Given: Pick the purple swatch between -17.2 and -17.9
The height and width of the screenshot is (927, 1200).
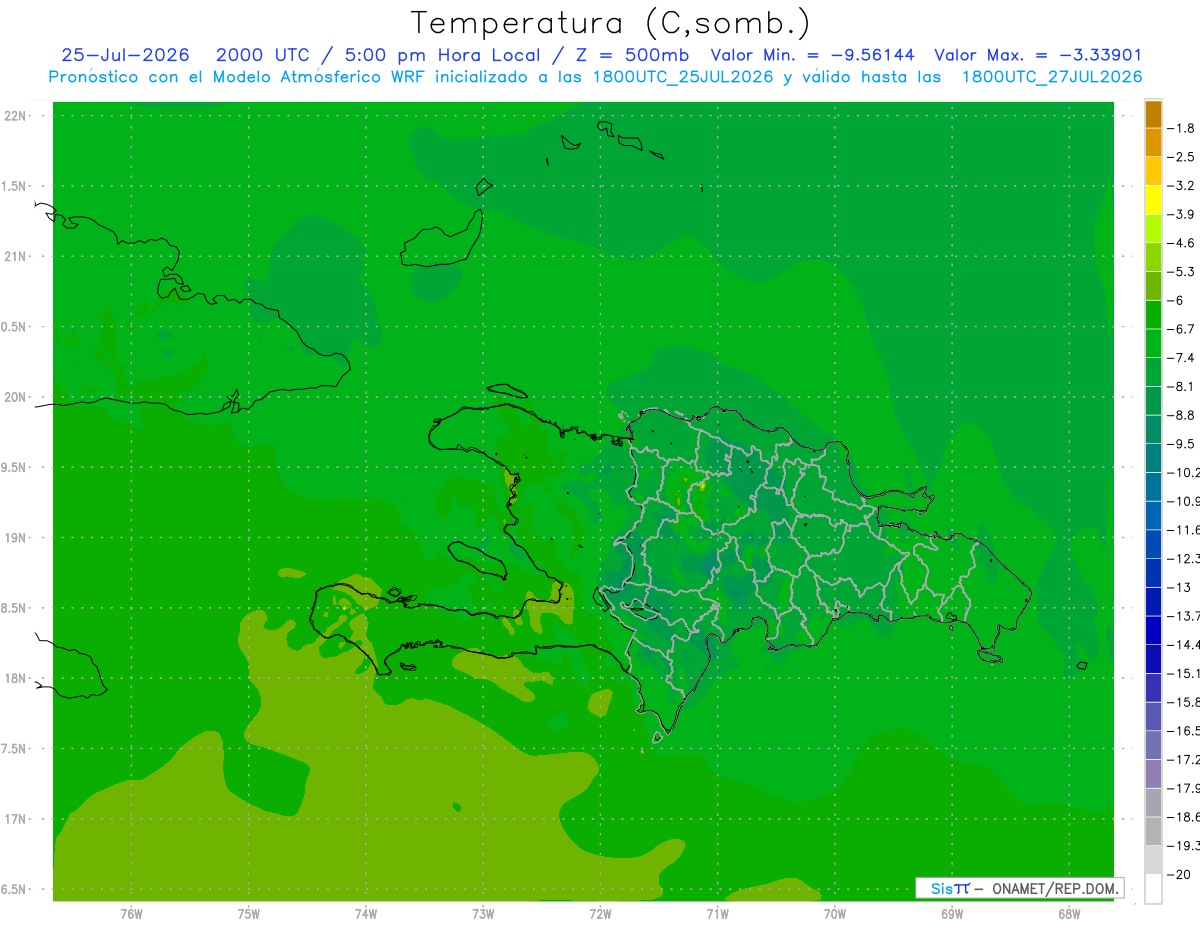Looking at the screenshot, I should pos(1153,774).
